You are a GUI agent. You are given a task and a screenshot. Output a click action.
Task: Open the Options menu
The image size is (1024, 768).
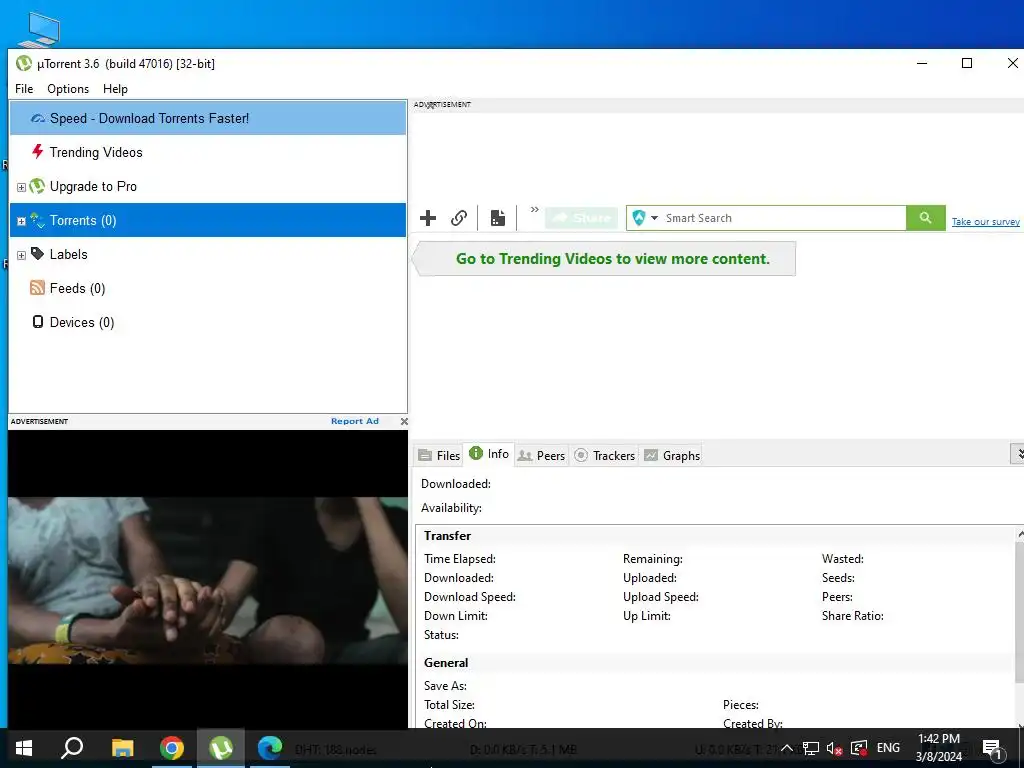(68, 89)
